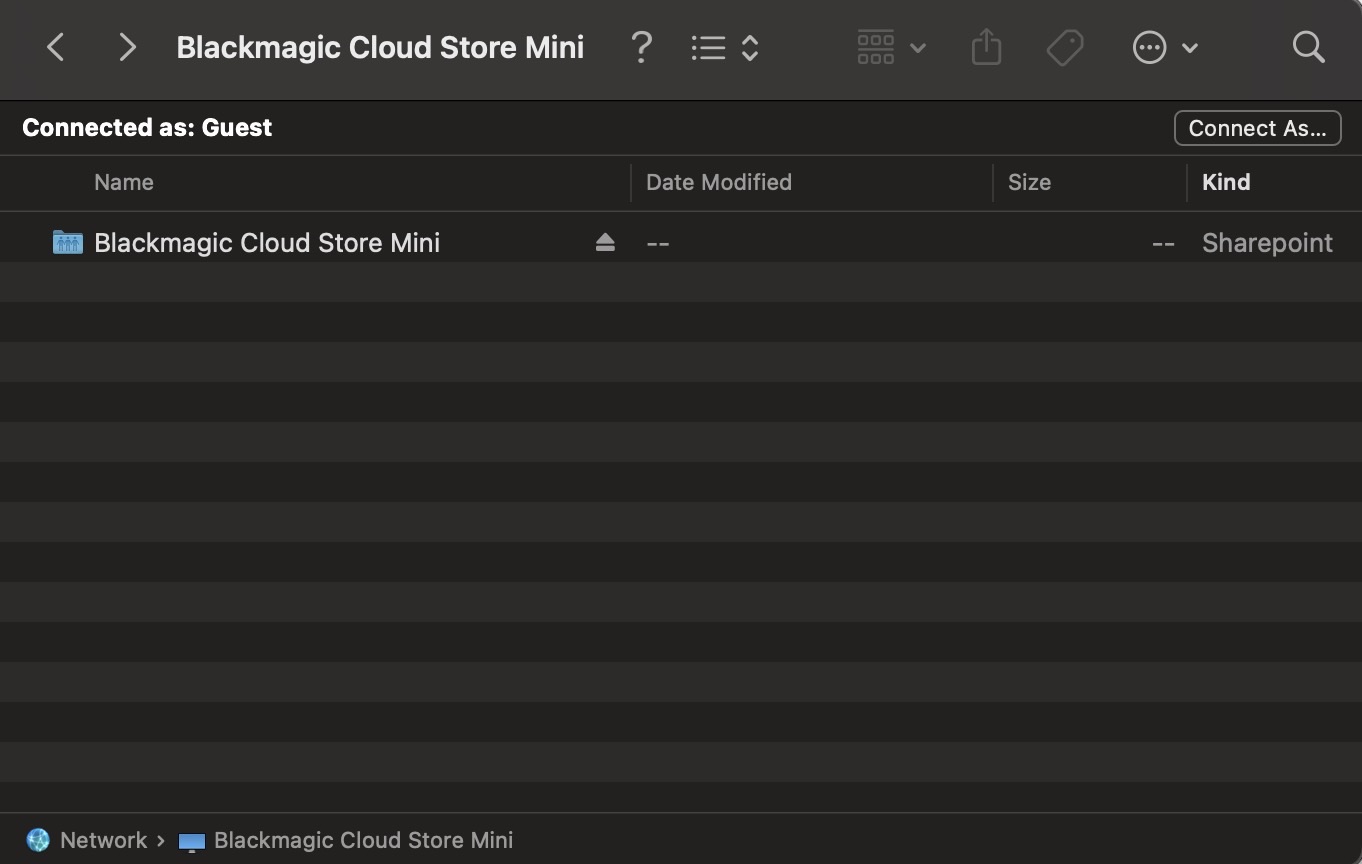
Task: Click the shared folder icon in list
Action: pos(67,242)
